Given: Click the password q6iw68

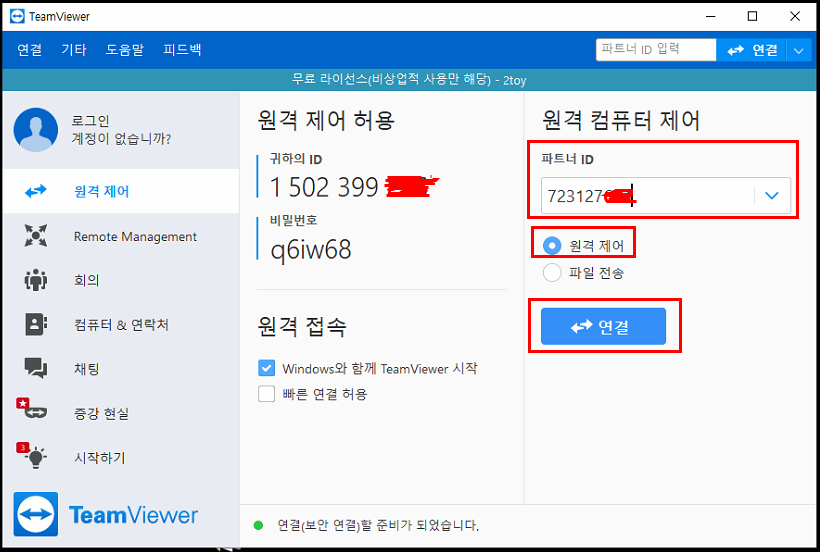Looking at the screenshot, I should click(x=311, y=250).
